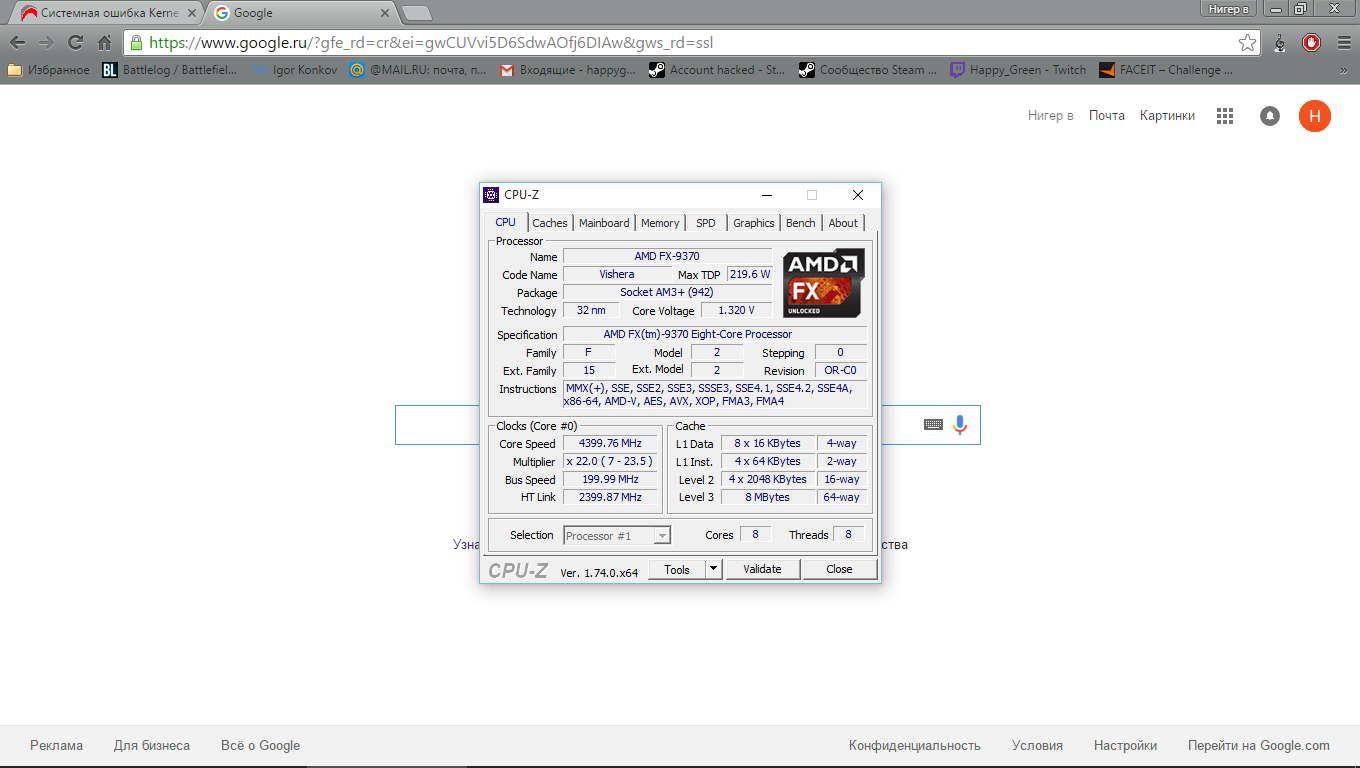Open the Mainboard tab in CPU-Z
Viewport: 1360px width, 768px height.
604,223
